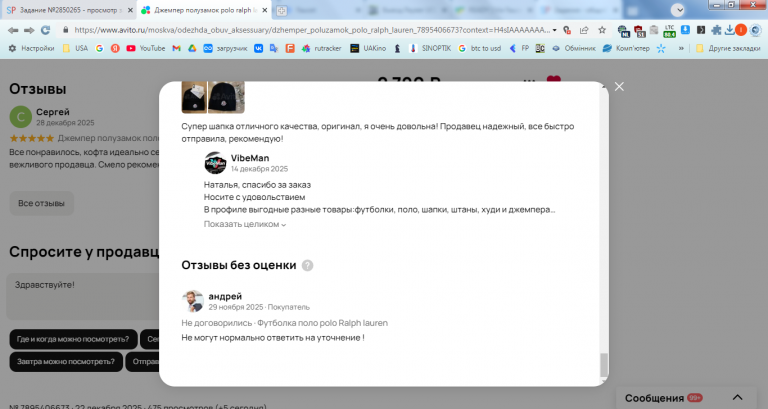Open the orange F bookmark icon

pyautogui.click(x=290, y=48)
